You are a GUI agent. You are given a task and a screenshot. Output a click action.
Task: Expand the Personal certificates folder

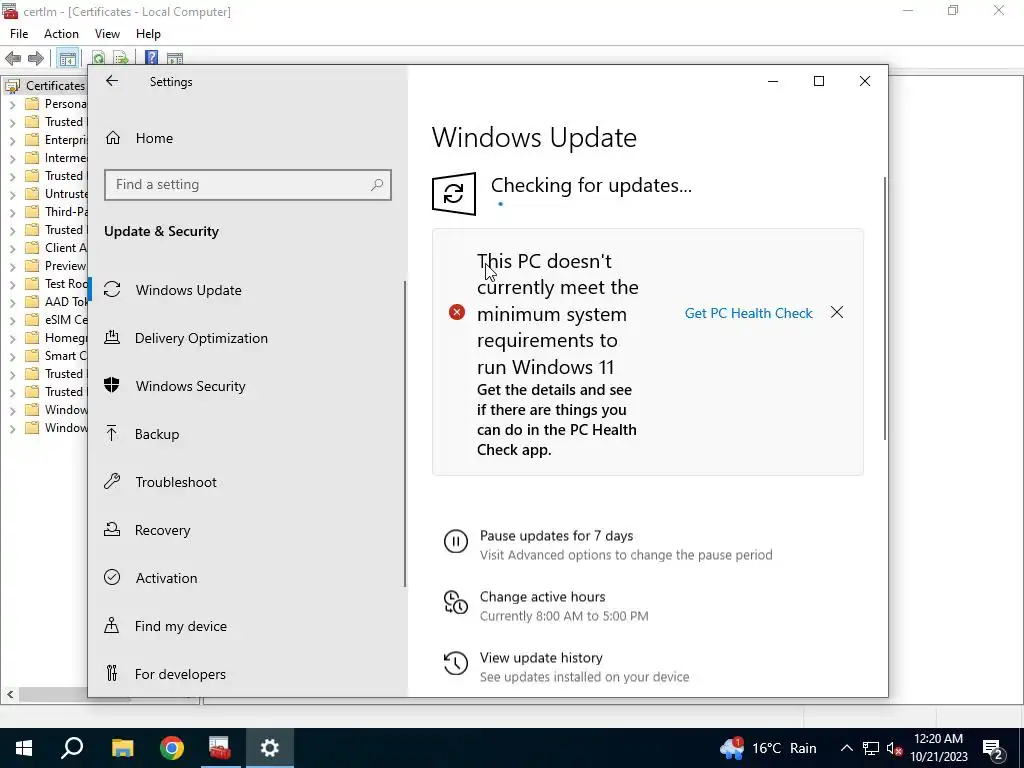tap(12, 104)
